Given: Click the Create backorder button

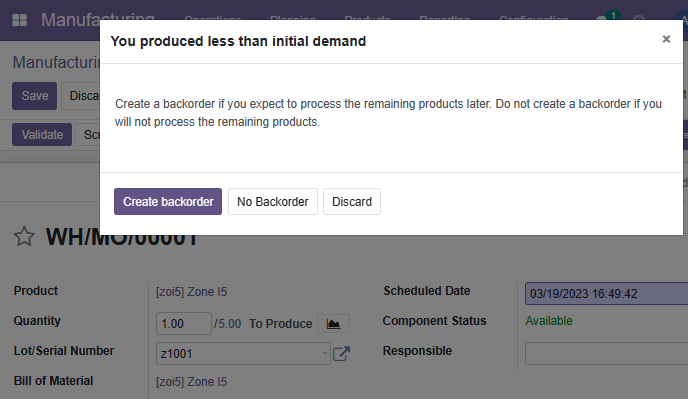Looking at the screenshot, I should pyautogui.click(x=168, y=201).
